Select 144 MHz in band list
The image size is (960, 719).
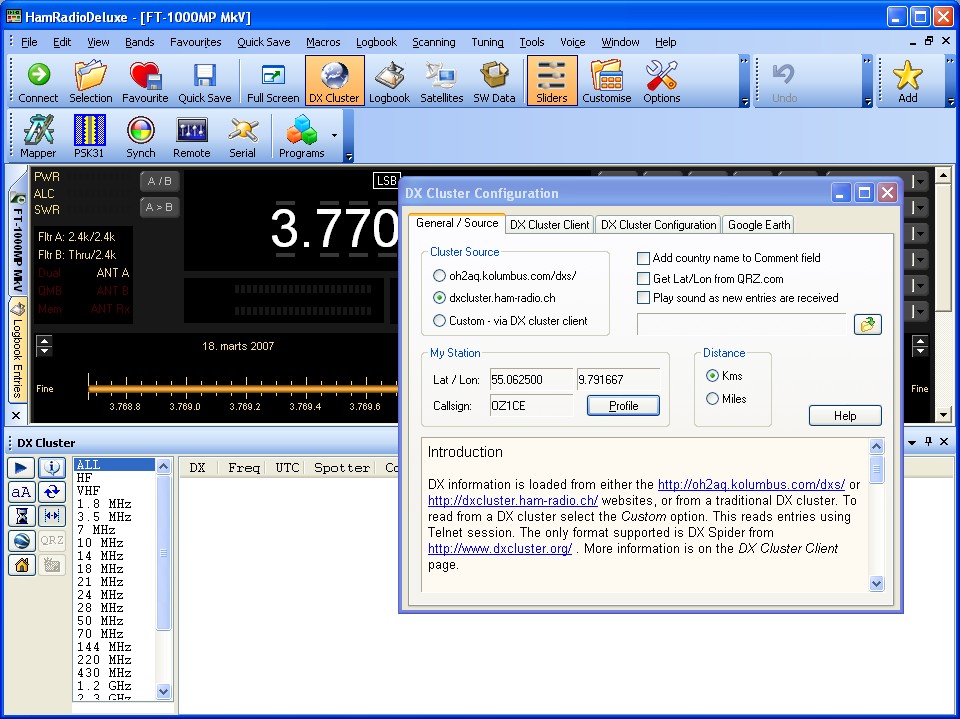[114, 647]
